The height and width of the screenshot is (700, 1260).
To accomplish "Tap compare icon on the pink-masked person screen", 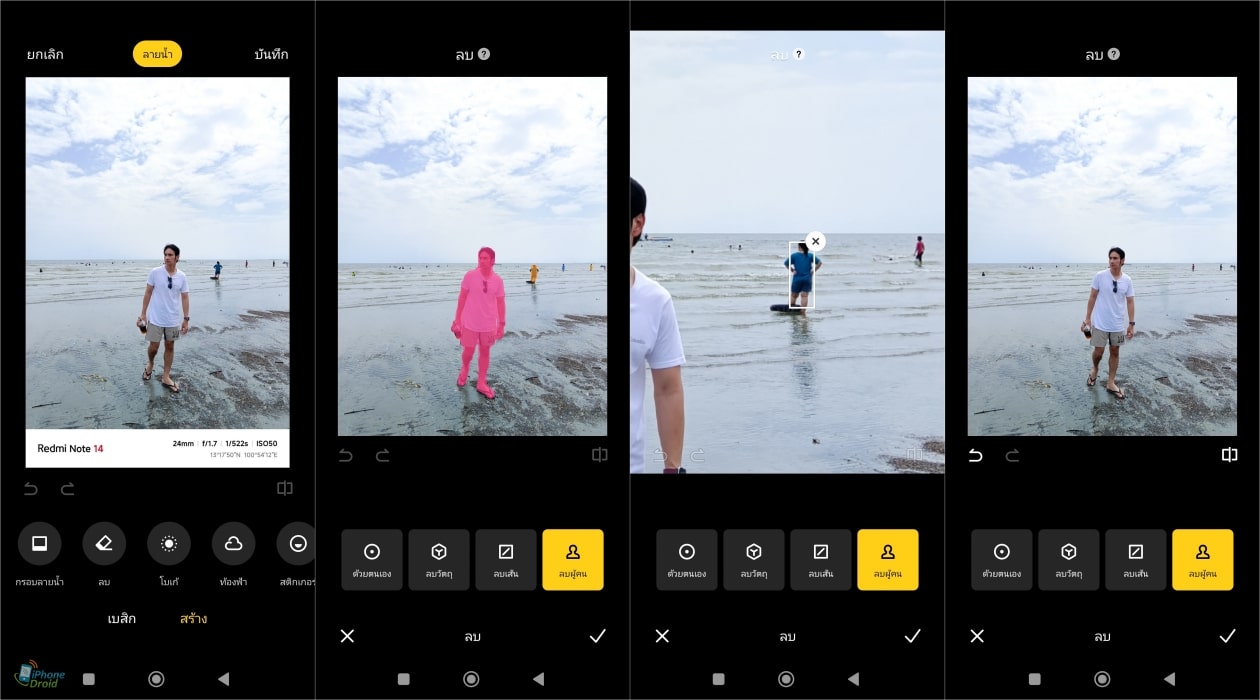I will (599, 455).
